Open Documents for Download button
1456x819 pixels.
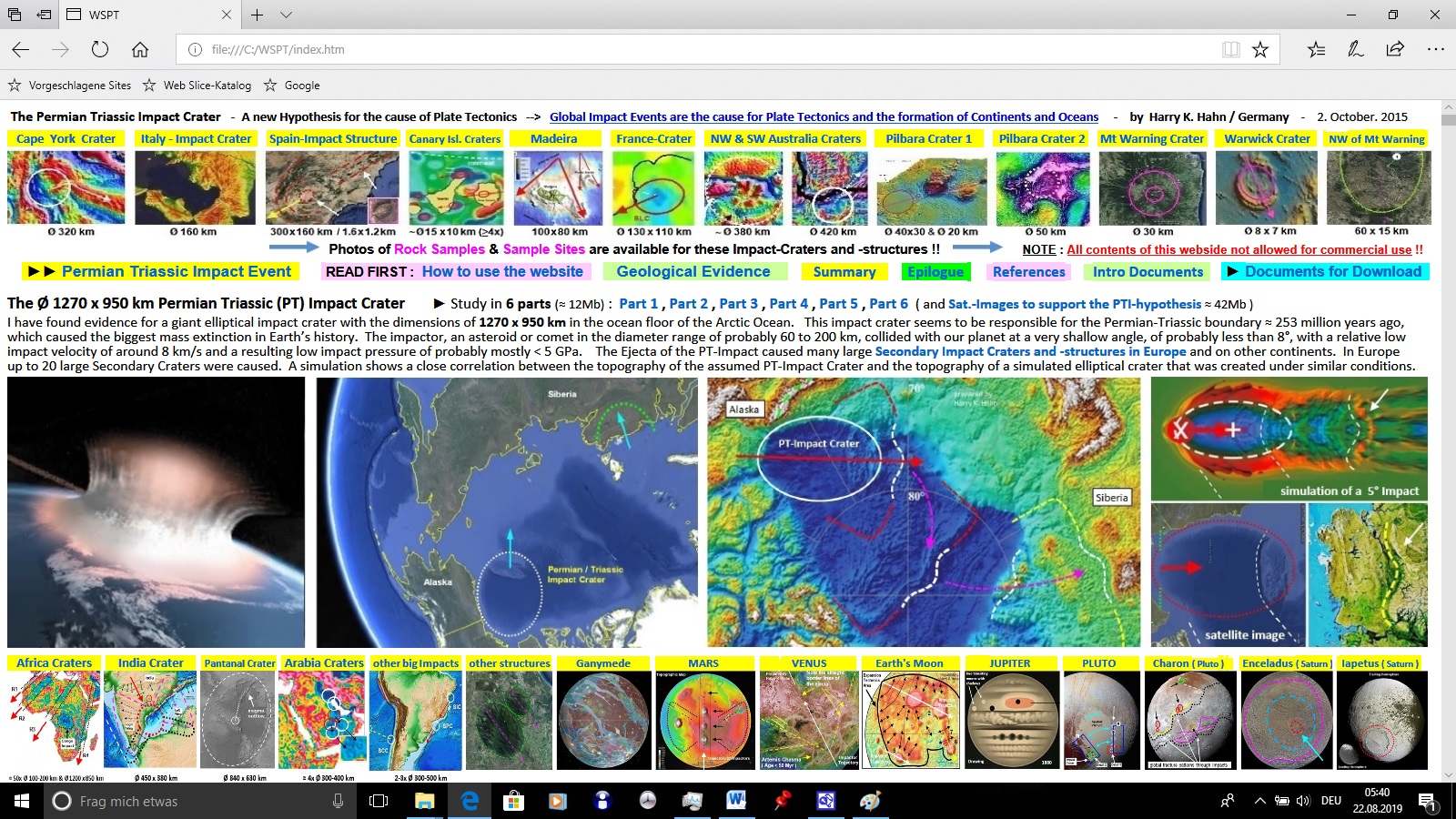point(1324,271)
